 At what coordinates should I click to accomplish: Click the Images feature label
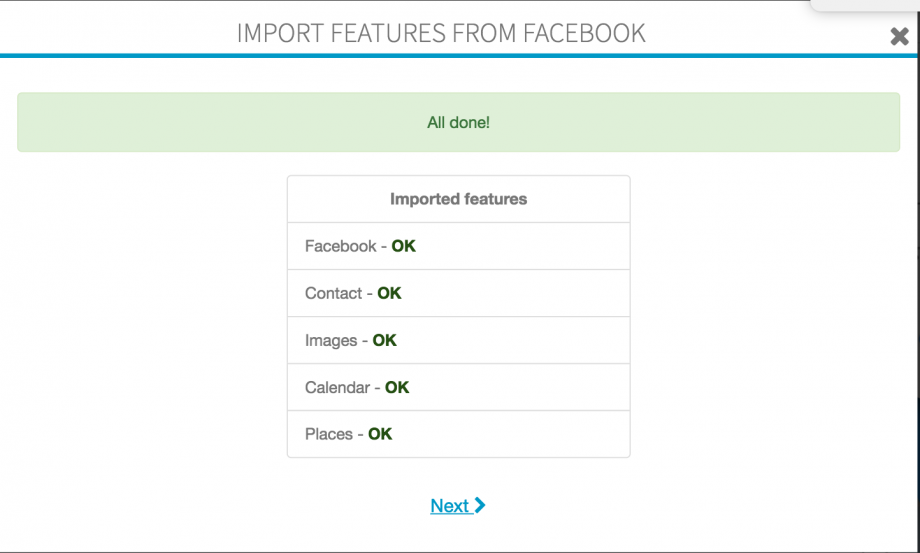point(331,340)
